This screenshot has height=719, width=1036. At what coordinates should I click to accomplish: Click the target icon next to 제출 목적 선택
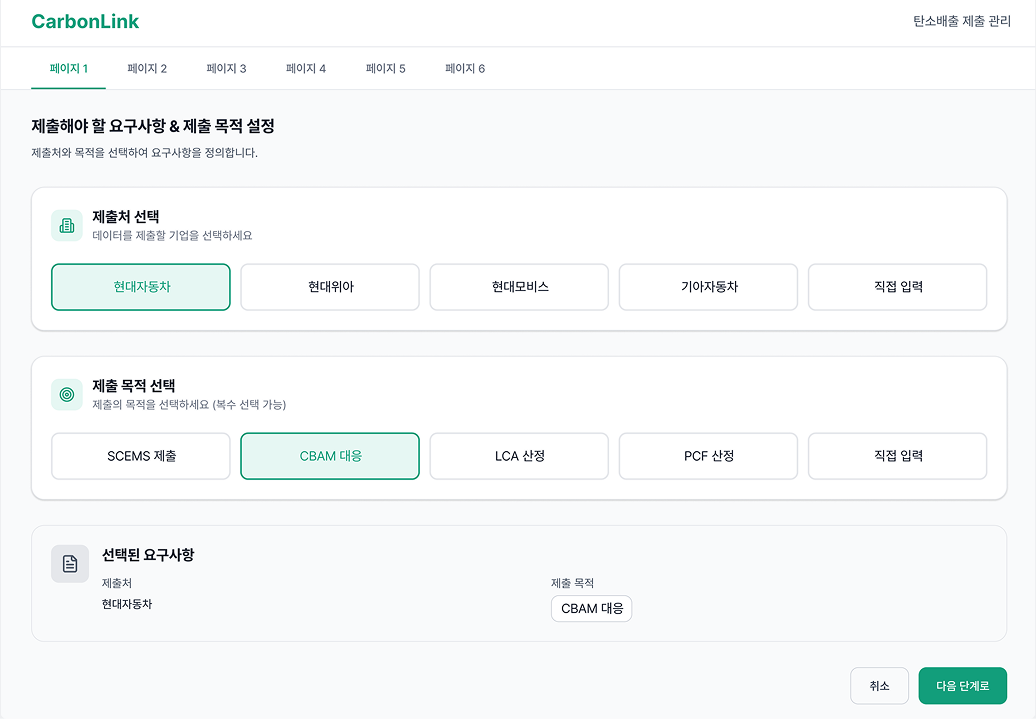(67, 394)
